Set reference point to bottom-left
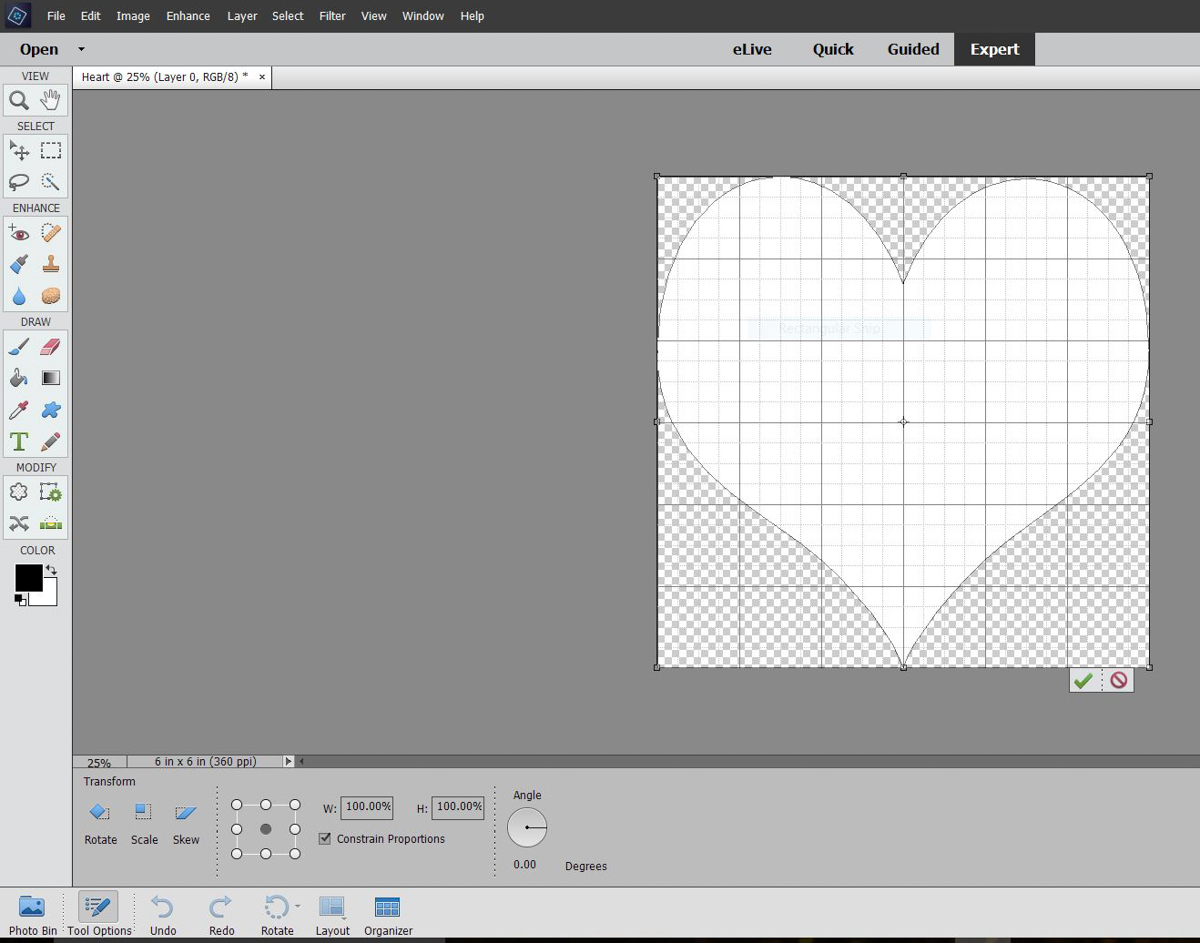 point(237,854)
